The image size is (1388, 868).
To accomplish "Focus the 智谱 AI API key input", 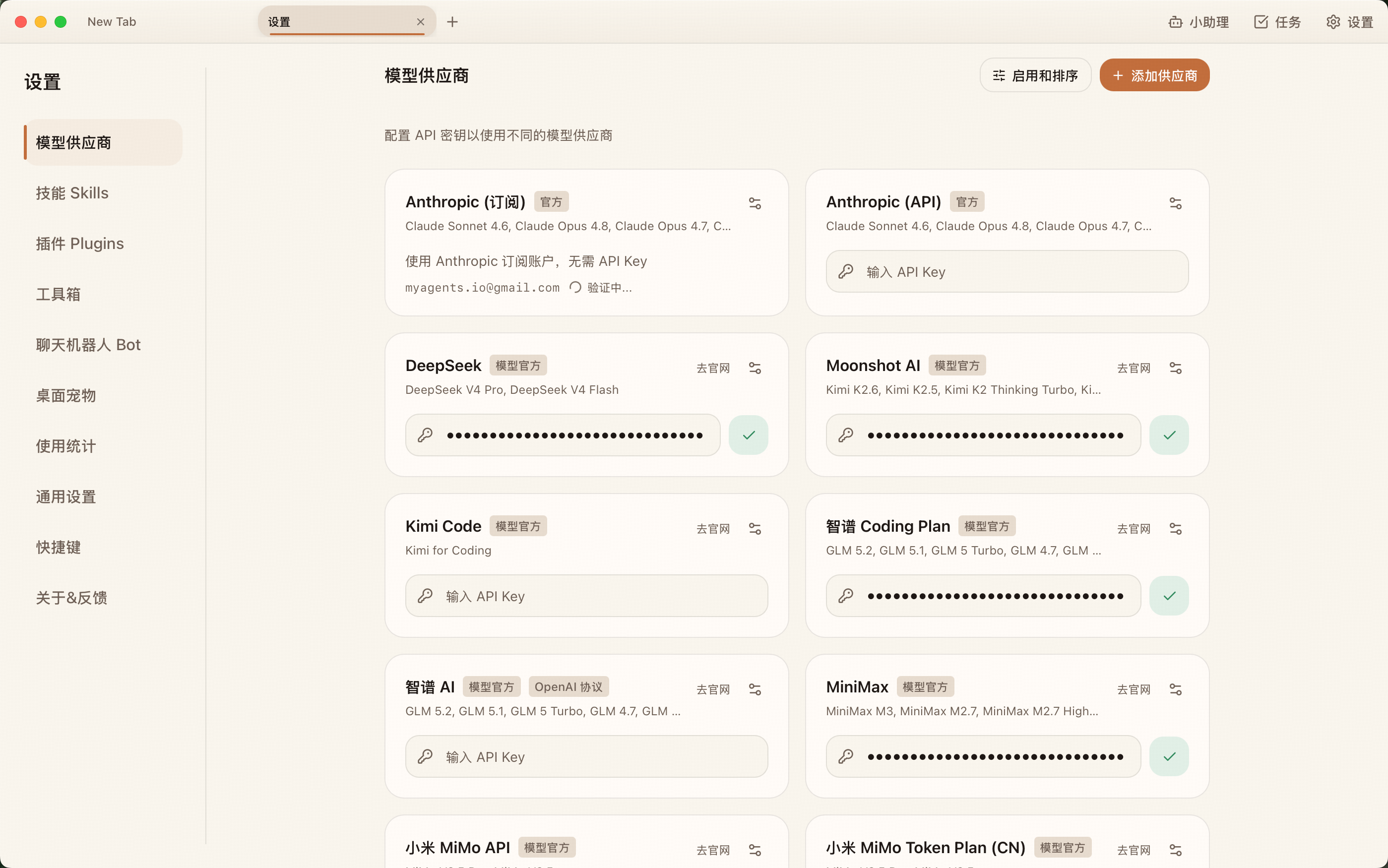I will click(x=587, y=756).
